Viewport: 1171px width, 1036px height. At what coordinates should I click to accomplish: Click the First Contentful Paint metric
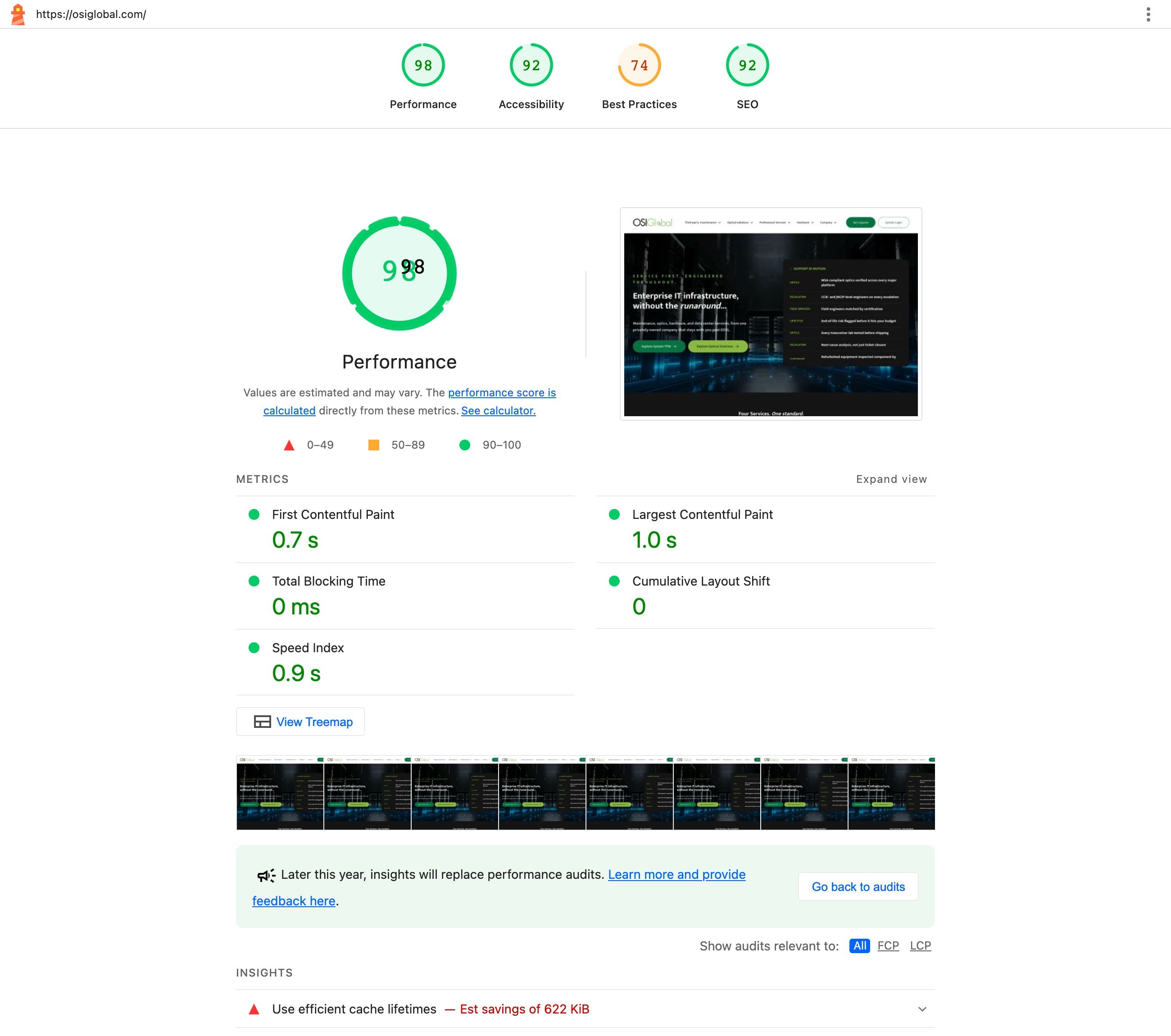[x=405, y=529]
